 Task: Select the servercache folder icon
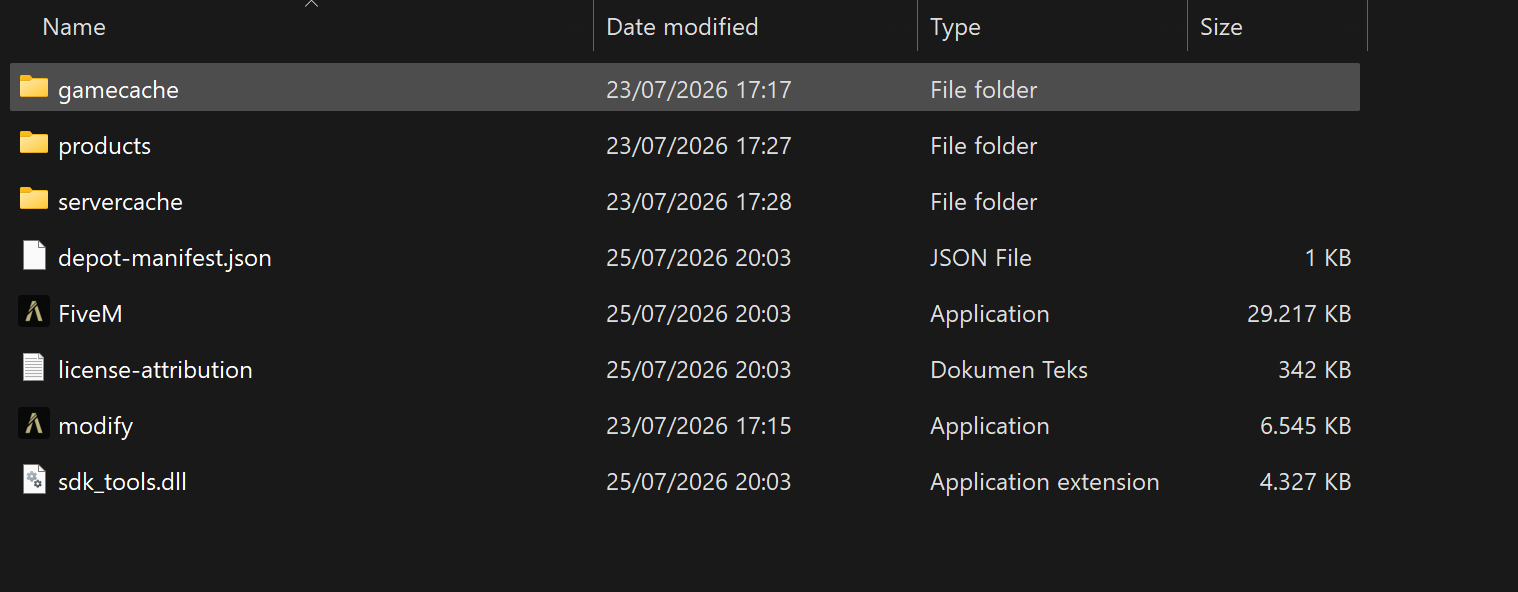(x=34, y=200)
